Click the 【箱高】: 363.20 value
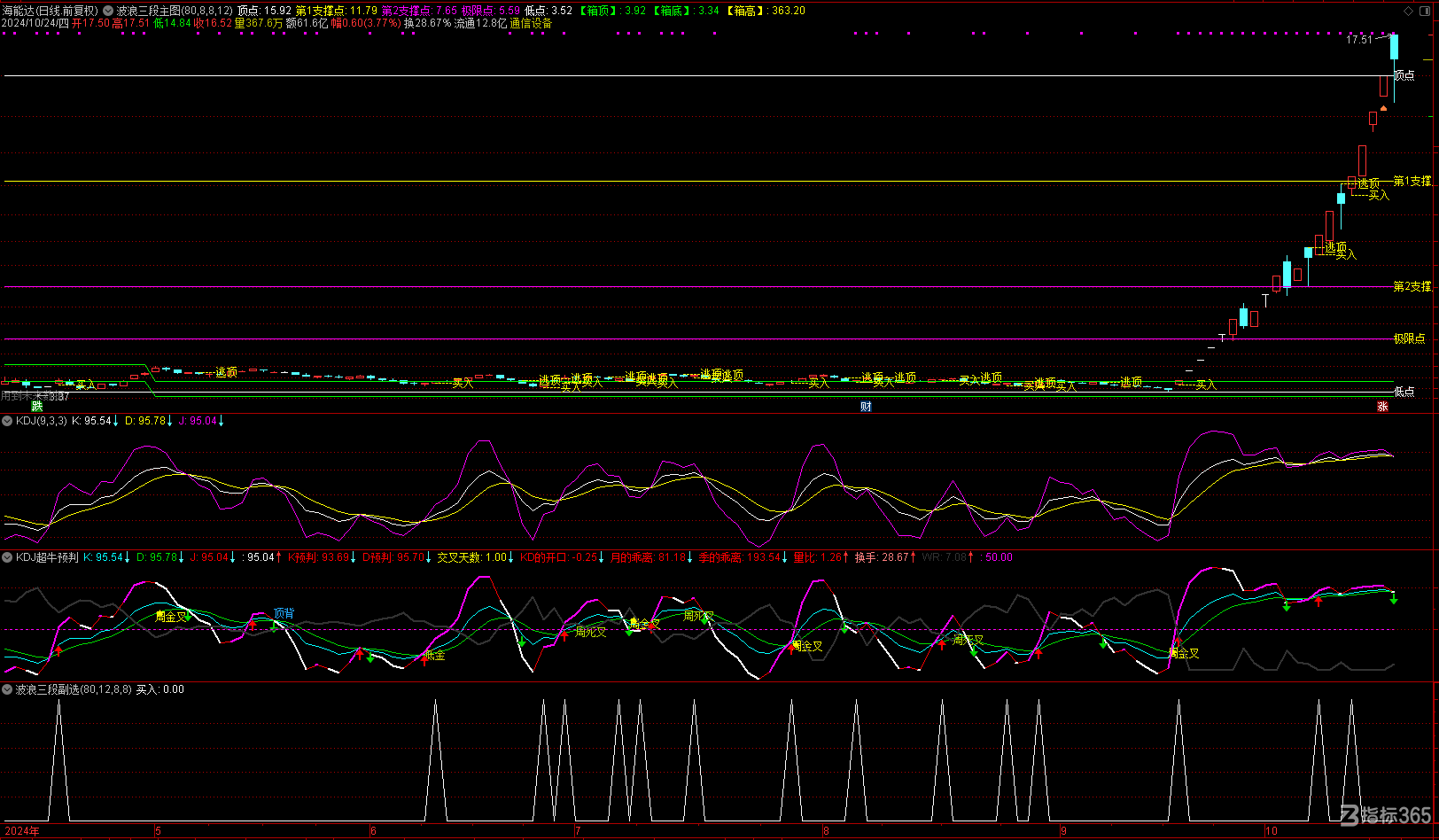Viewport: 1439px width, 840px height. pyautogui.click(x=765, y=11)
